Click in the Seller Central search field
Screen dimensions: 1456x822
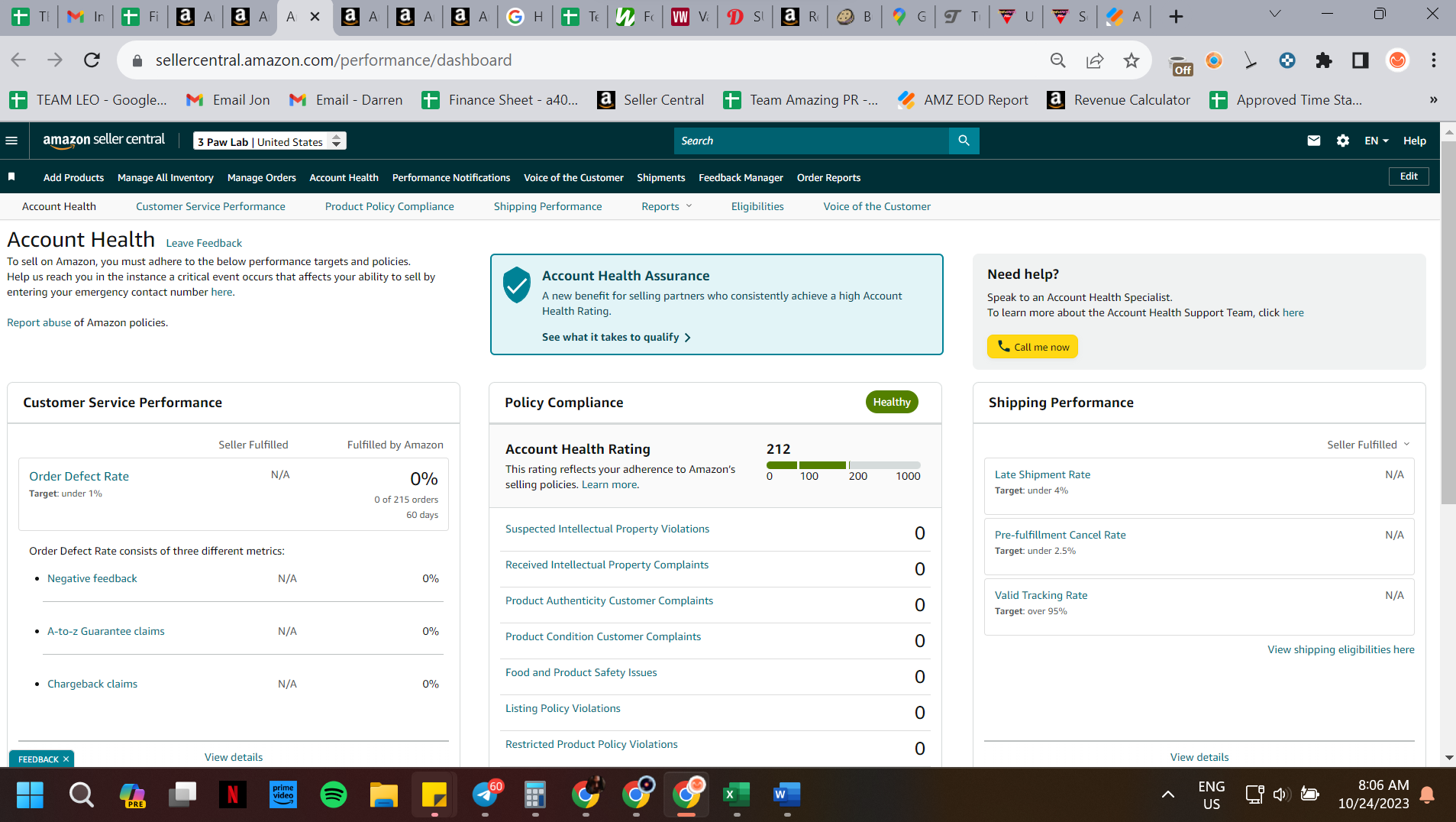tap(812, 141)
